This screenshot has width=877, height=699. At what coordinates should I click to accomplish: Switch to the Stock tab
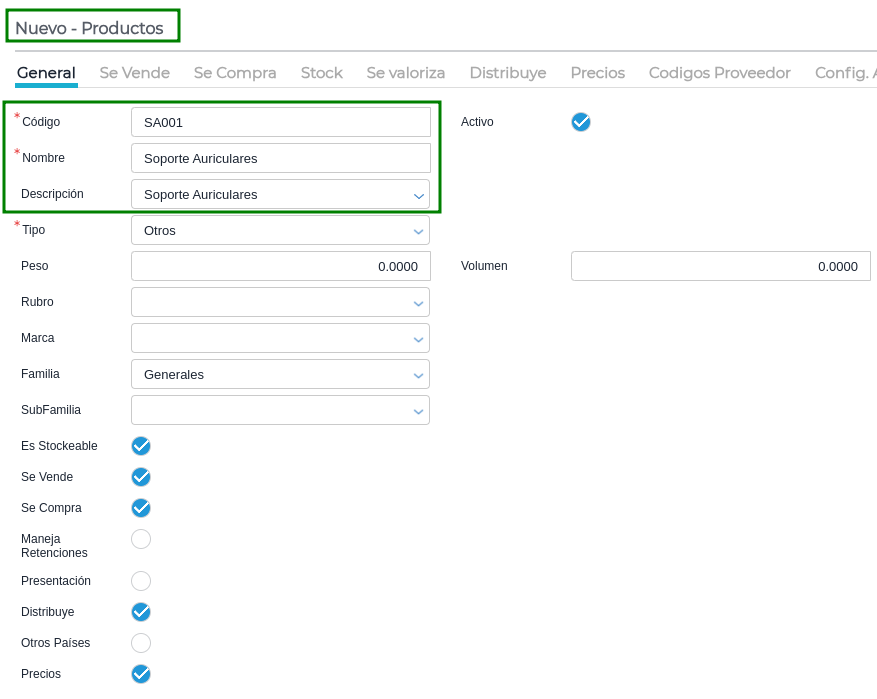pos(321,73)
